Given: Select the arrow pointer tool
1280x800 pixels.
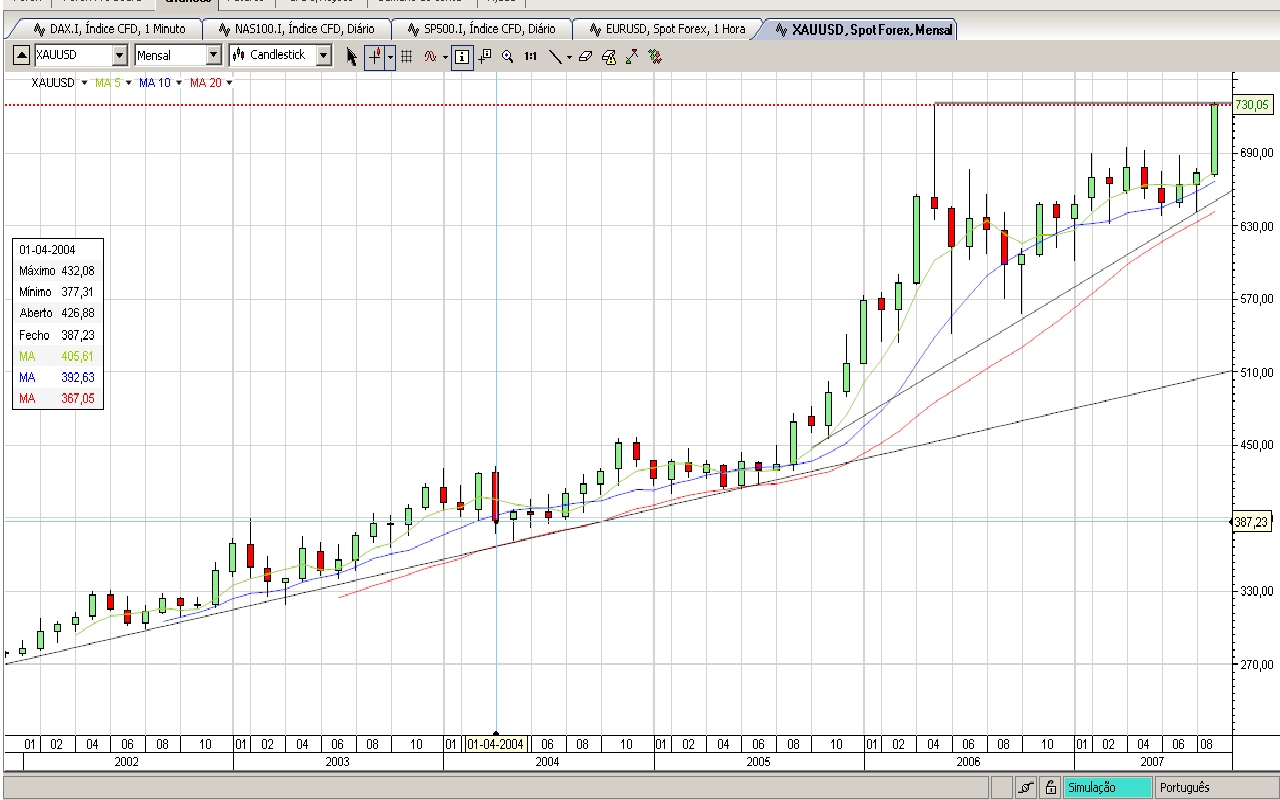Looking at the screenshot, I should [x=352, y=57].
